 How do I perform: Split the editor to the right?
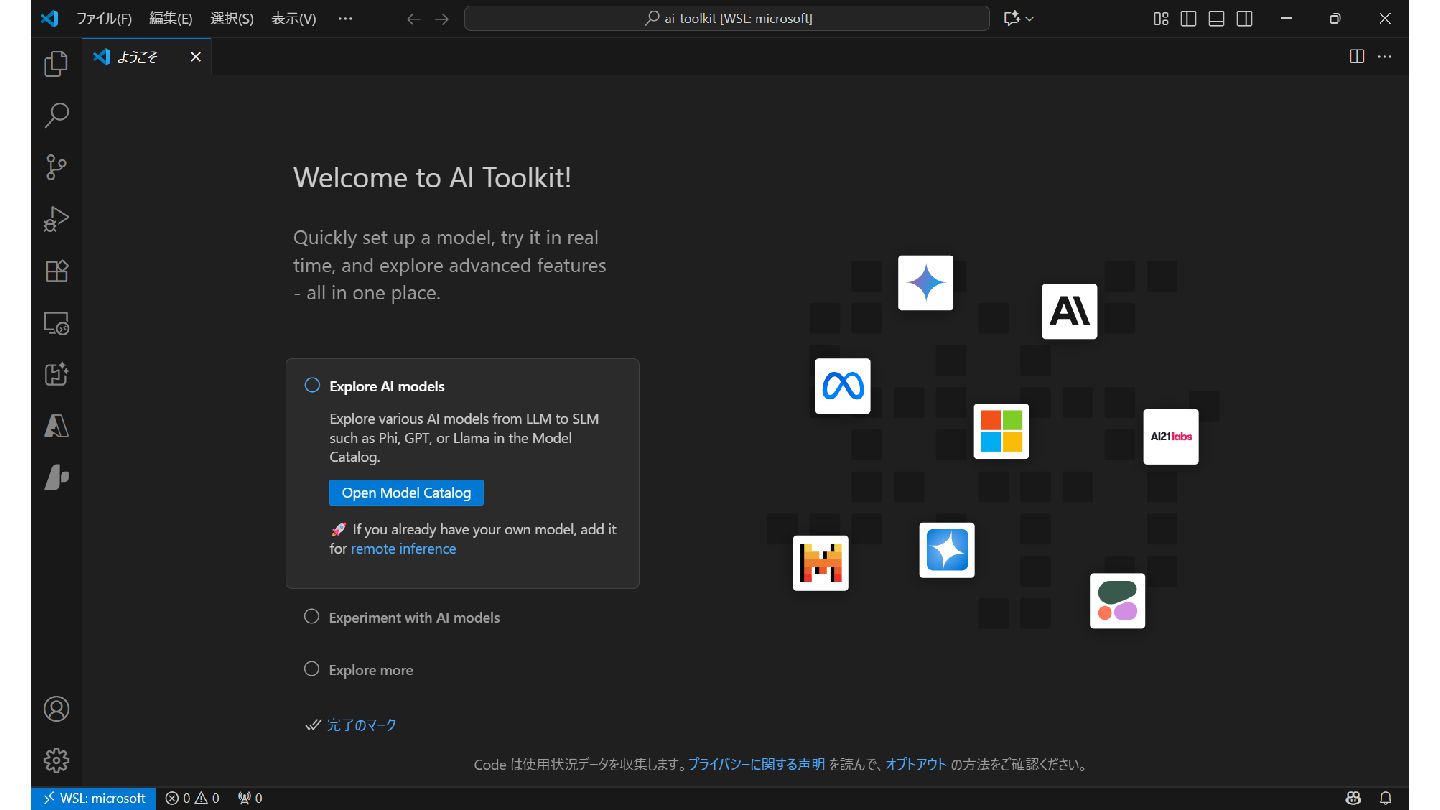(1357, 56)
